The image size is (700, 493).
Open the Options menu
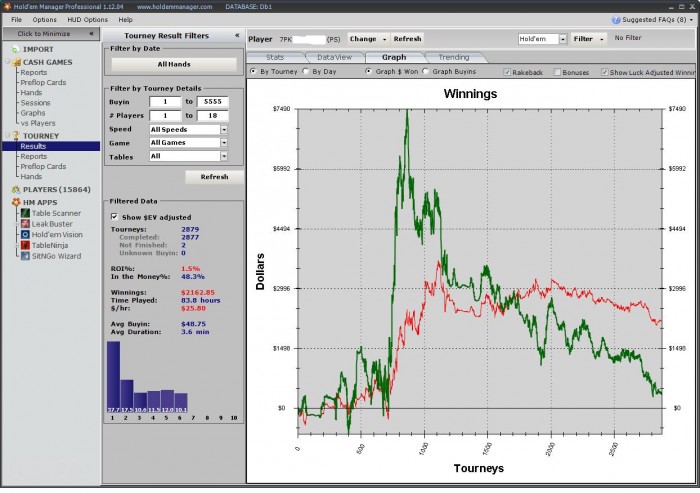pos(45,20)
